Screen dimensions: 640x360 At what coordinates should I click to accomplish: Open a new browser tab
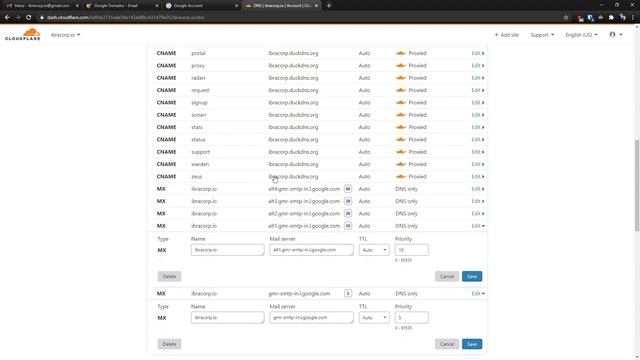[329, 6]
